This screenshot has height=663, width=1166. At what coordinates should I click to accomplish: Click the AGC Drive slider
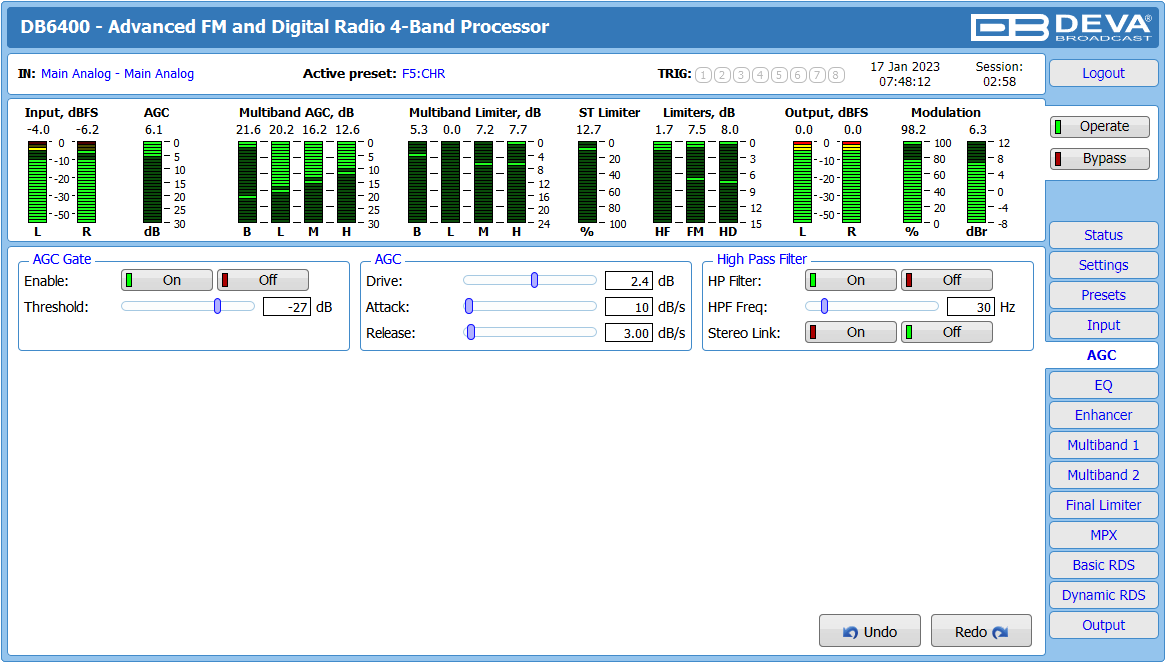pos(530,280)
